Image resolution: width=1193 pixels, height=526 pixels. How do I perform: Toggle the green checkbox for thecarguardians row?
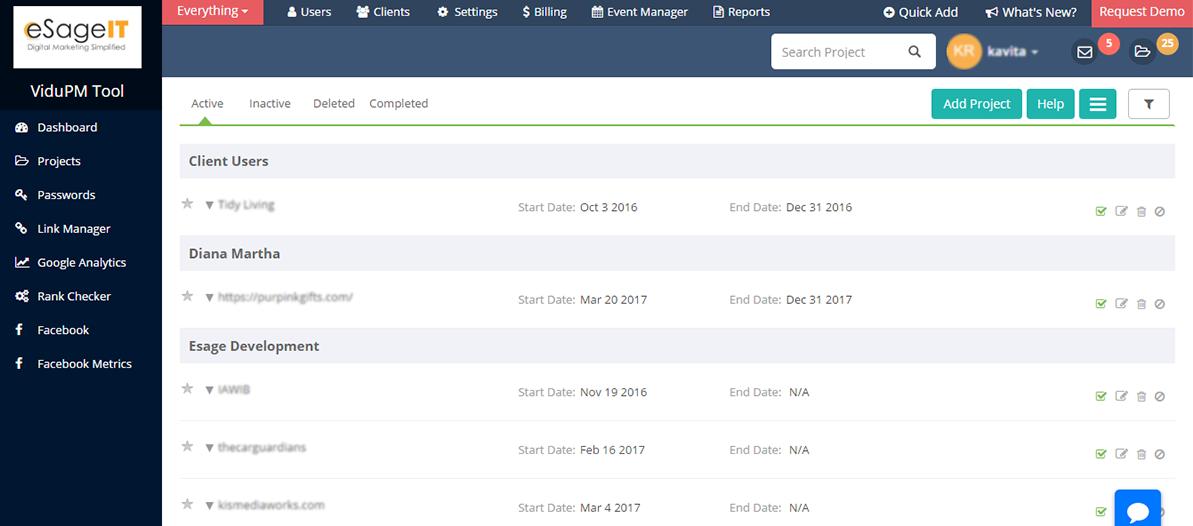1100,454
